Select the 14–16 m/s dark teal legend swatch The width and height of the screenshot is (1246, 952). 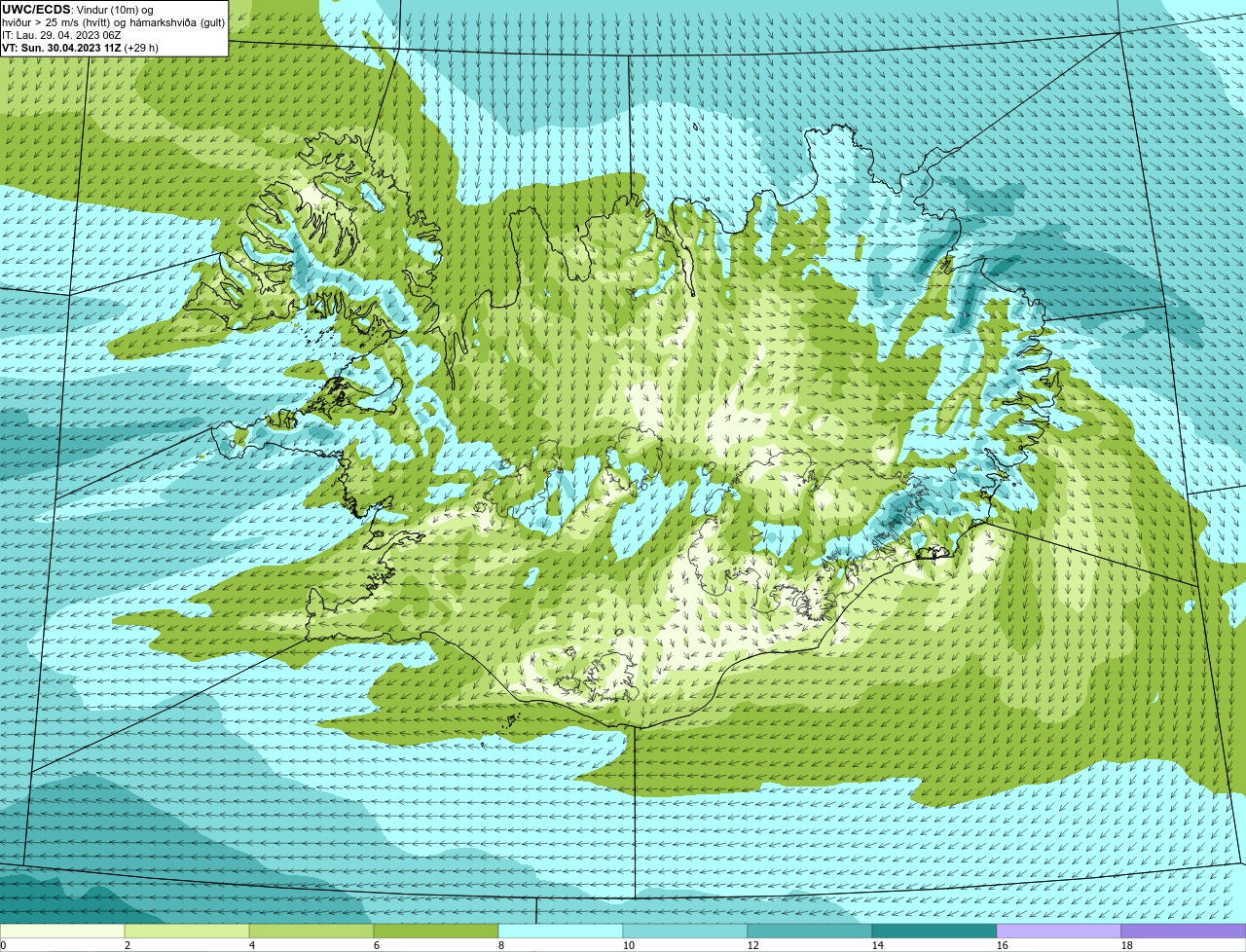[x=934, y=932]
